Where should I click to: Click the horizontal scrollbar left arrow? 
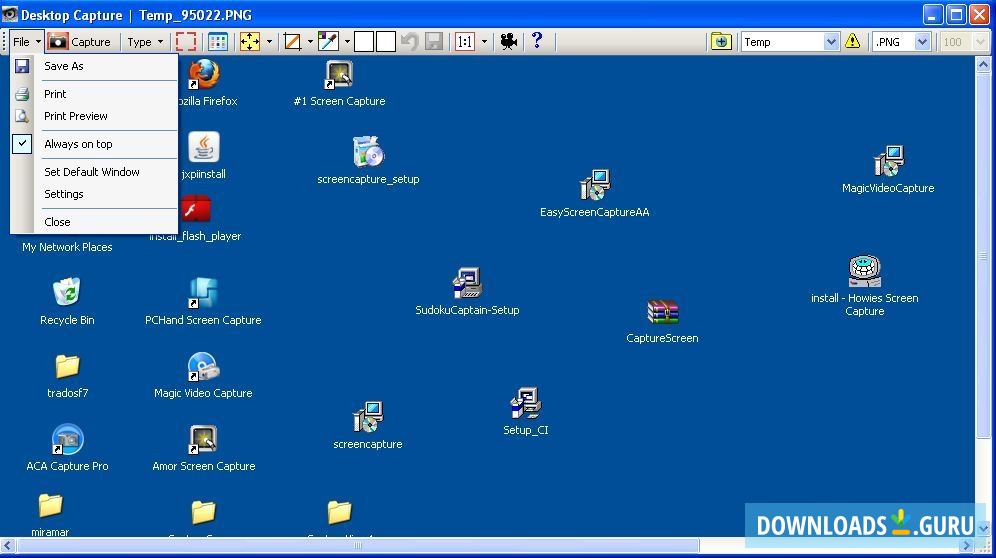click(8, 545)
